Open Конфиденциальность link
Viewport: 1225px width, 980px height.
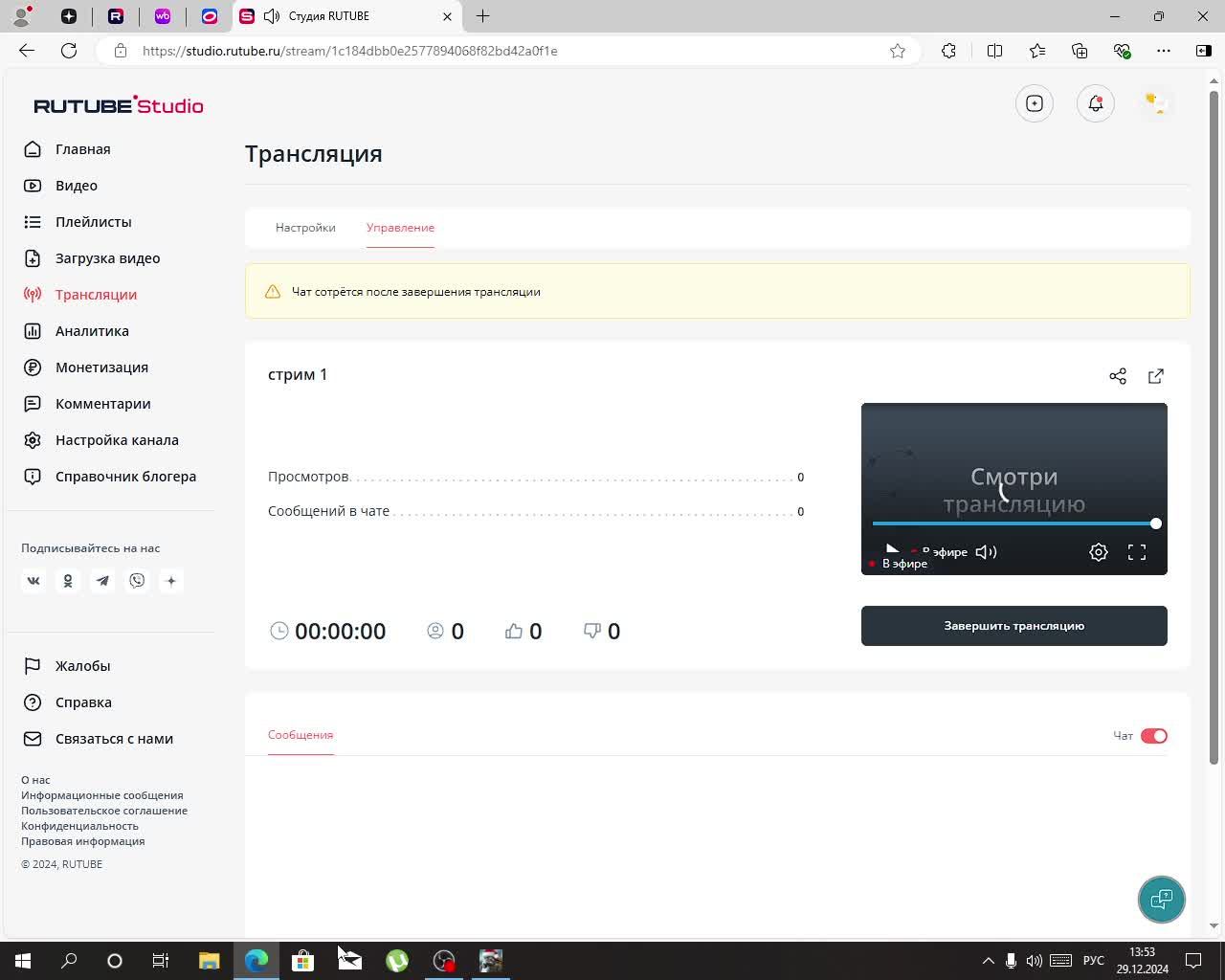click(79, 826)
